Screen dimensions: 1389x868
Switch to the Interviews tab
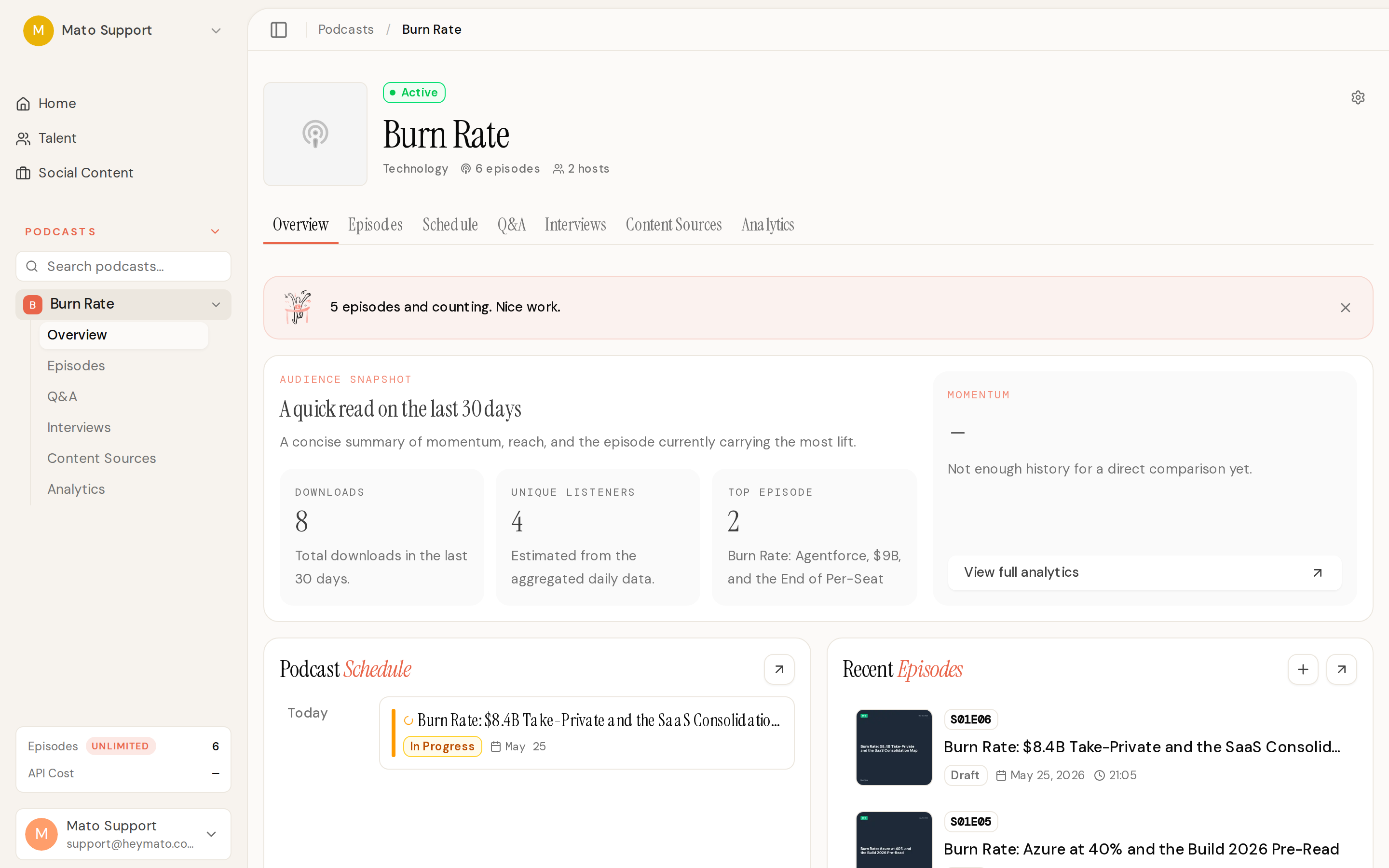[575, 224]
